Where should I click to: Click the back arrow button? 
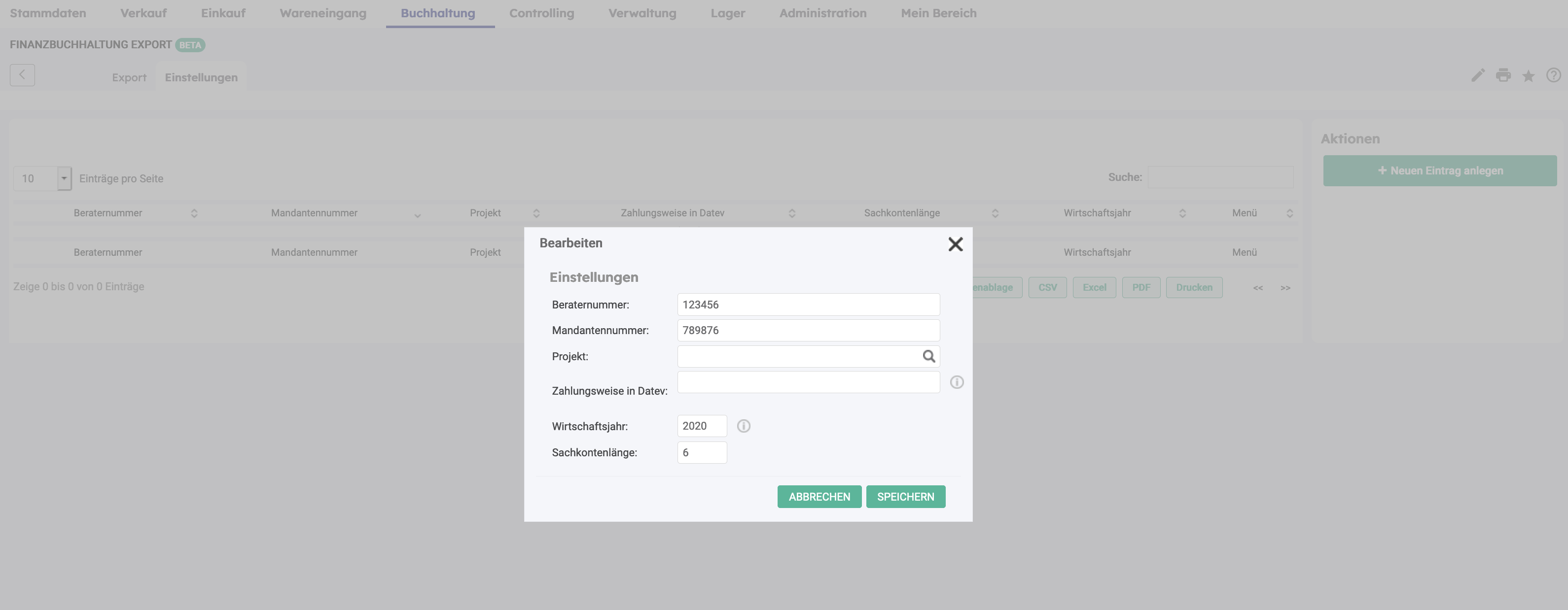[x=23, y=75]
